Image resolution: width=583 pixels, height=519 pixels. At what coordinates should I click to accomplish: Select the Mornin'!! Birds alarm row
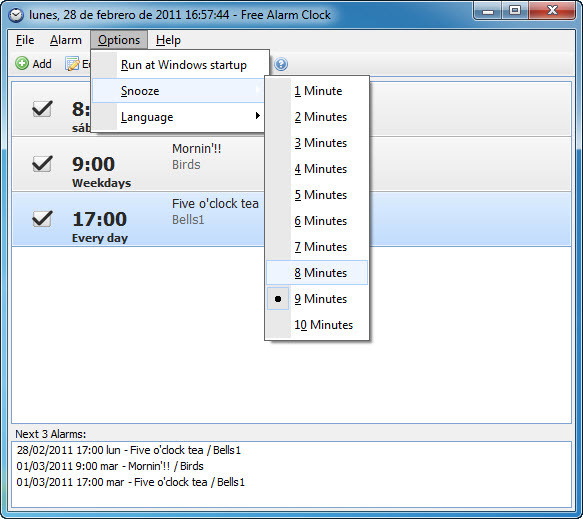[x=138, y=164]
